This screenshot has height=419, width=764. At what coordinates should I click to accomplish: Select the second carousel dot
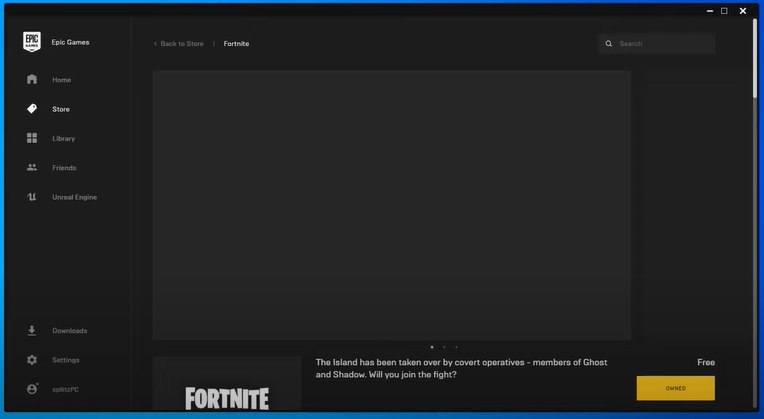pyautogui.click(x=444, y=347)
